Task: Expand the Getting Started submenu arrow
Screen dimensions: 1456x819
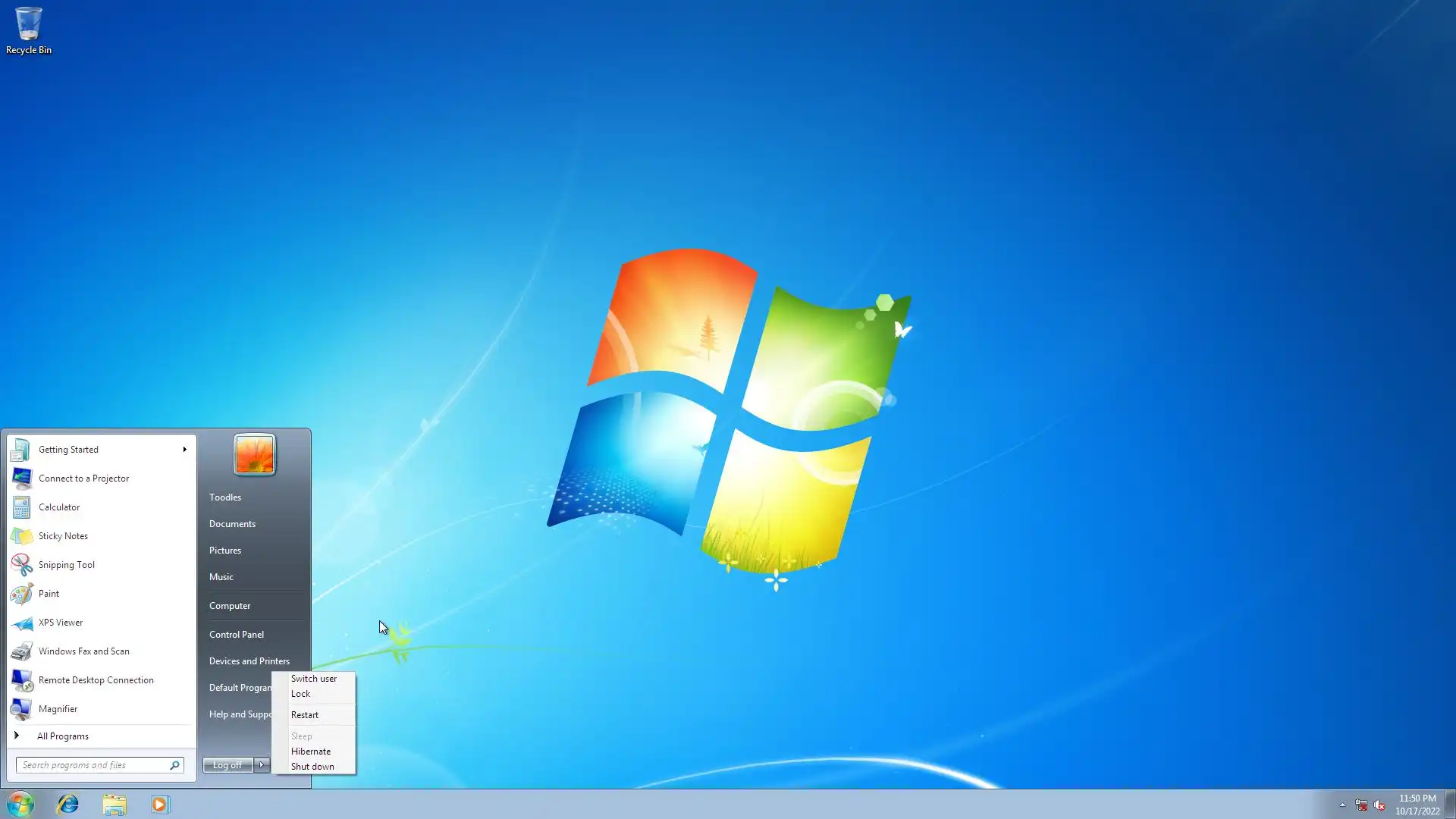Action: pyautogui.click(x=184, y=450)
